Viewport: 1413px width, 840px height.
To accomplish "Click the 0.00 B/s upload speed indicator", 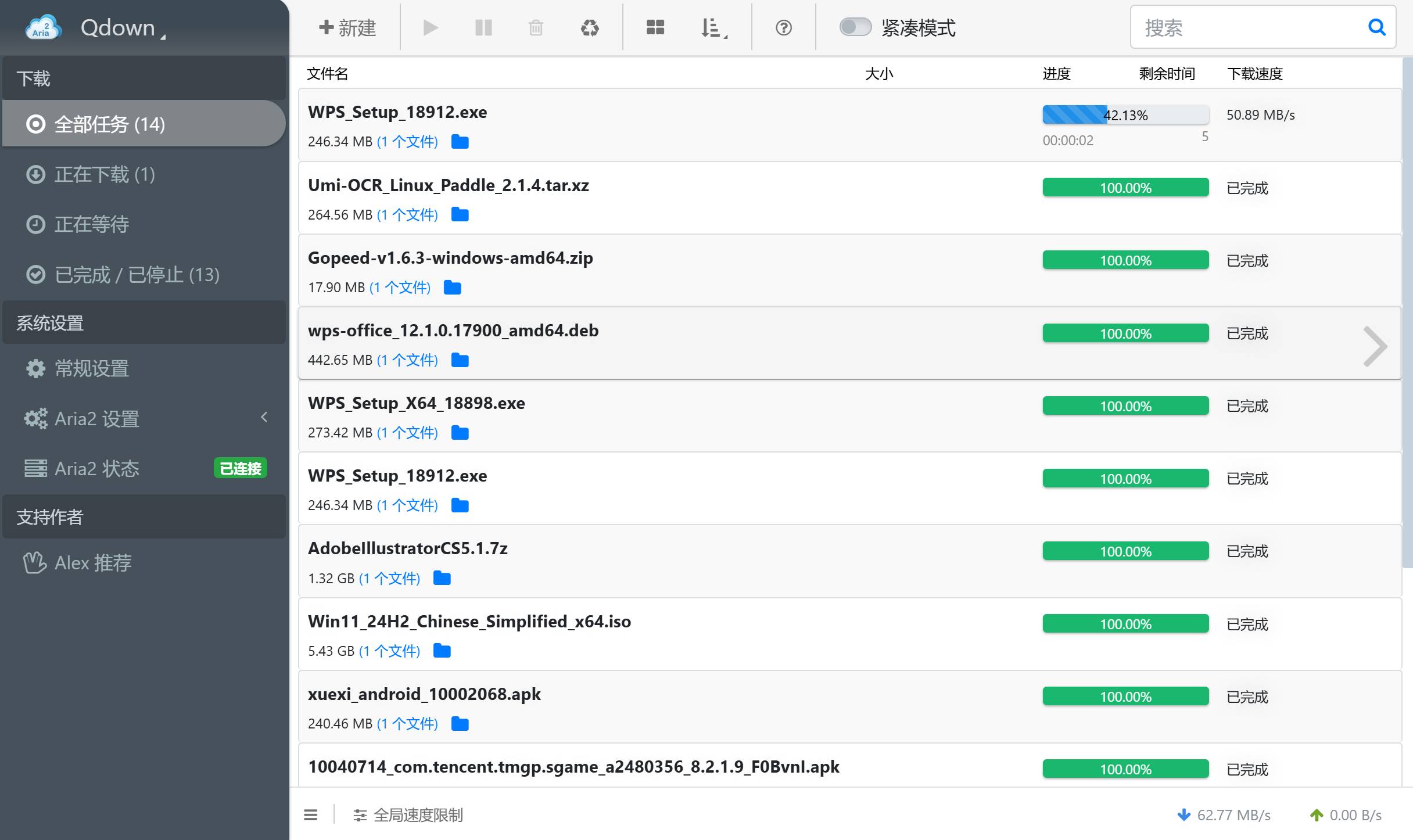I will coord(1346,815).
